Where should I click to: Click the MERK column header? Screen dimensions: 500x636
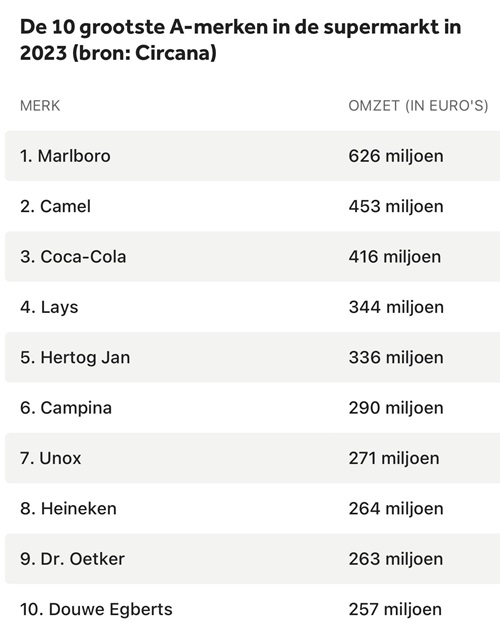point(40,106)
